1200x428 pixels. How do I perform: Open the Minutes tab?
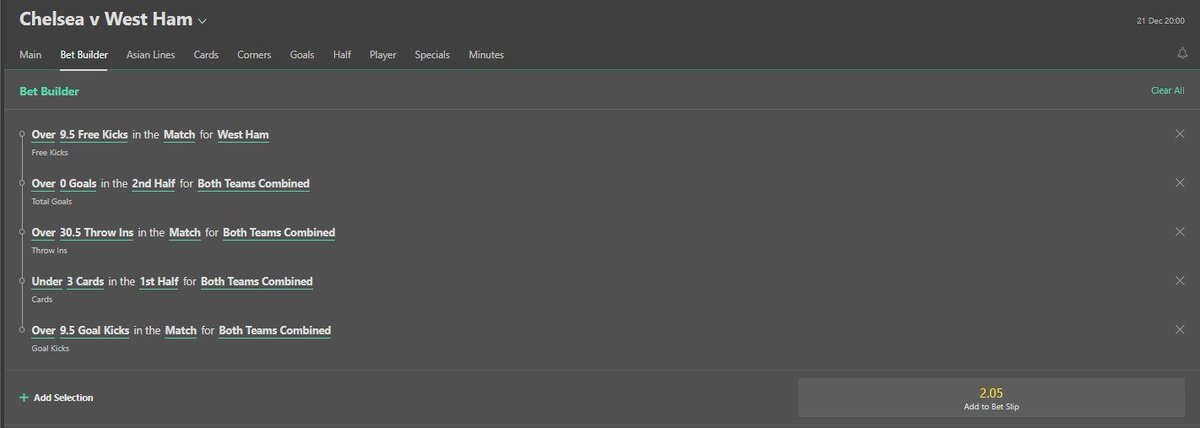pyautogui.click(x=486, y=55)
